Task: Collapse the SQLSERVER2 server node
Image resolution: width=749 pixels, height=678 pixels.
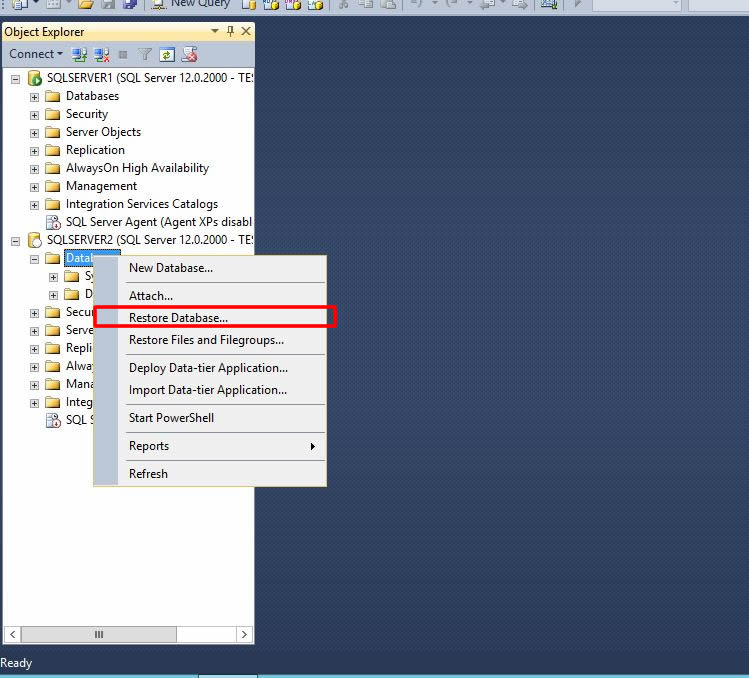Action: [x=16, y=241]
